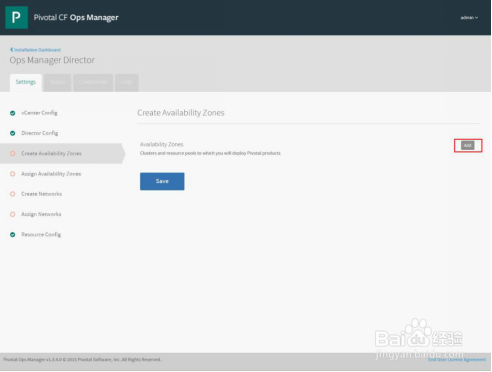Image resolution: width=492 pixels, height=372 pixels.
Task: Click the Create Availability Zones page heading
Action: tap(181, 113)
